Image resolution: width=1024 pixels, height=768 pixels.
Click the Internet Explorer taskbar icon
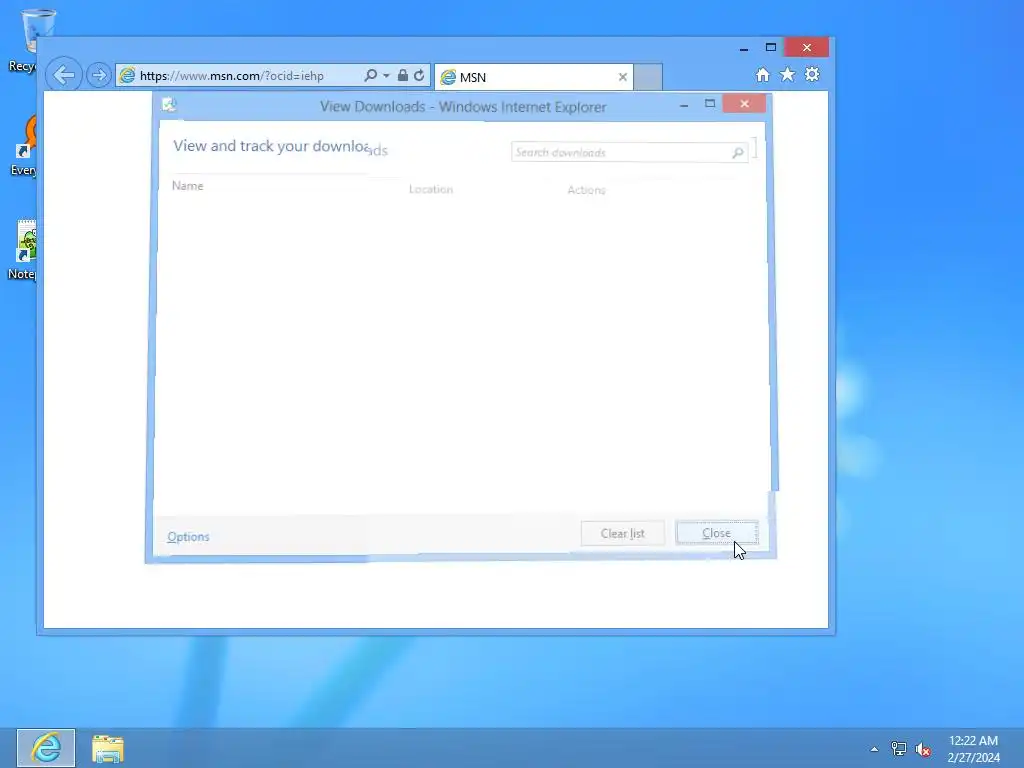[46, 748]
